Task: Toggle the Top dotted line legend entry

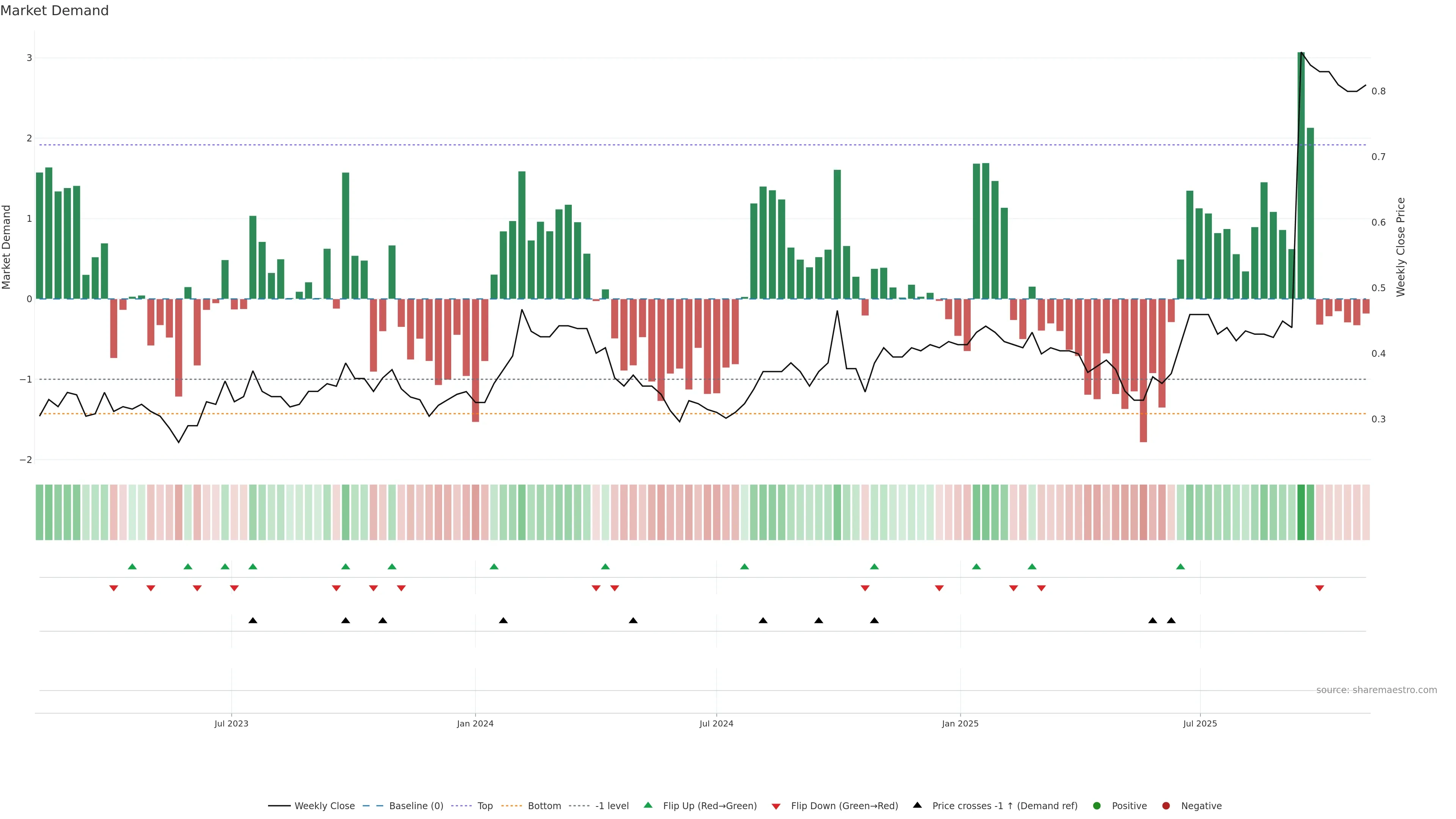Action: [x=485, y=805]
